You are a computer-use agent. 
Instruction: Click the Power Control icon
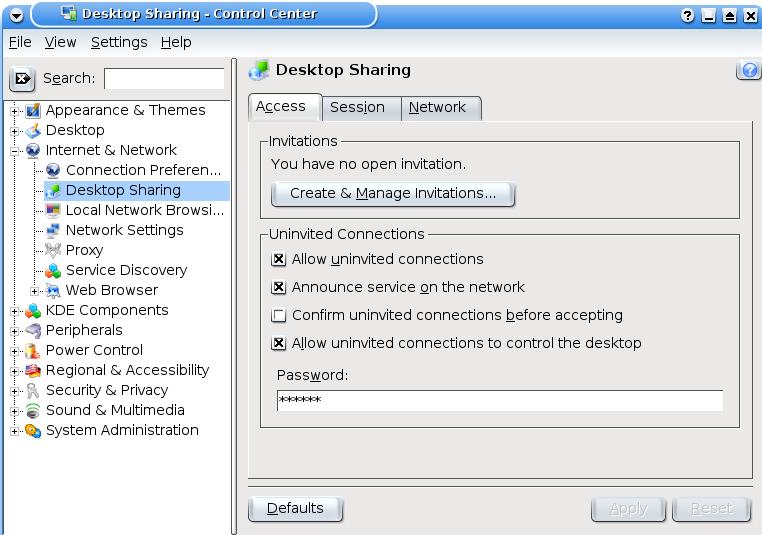pyautogui.click(x=33, y=350)
